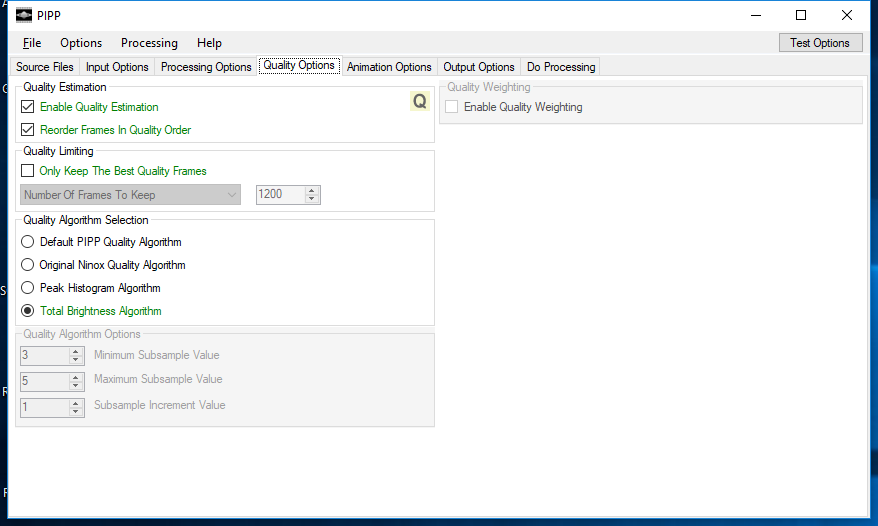Screen dimensions: 878x526
Task: Open the Help menu
Action: tap(209, 43)
